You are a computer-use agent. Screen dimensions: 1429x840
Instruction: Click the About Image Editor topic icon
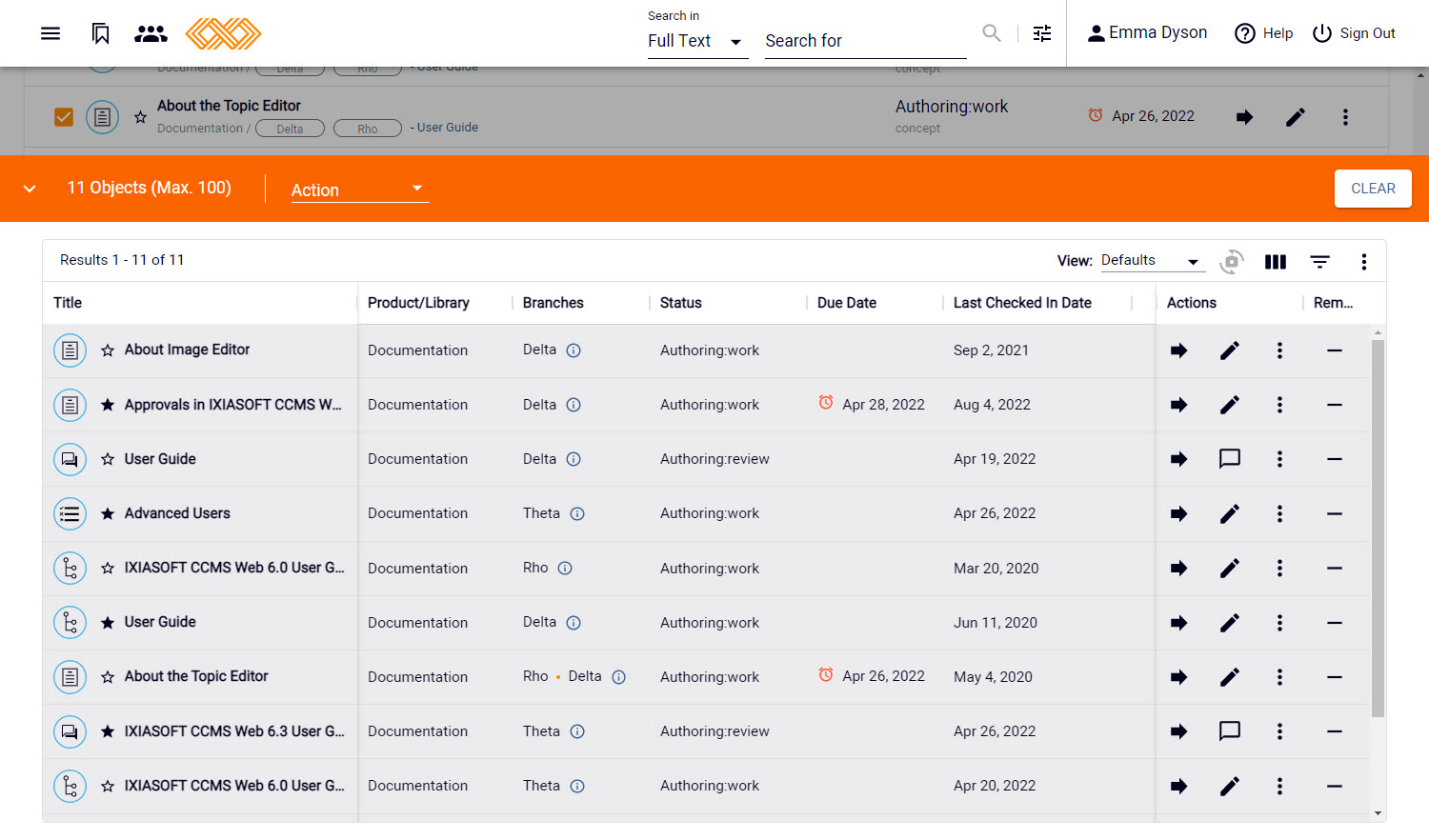point(70,350)
